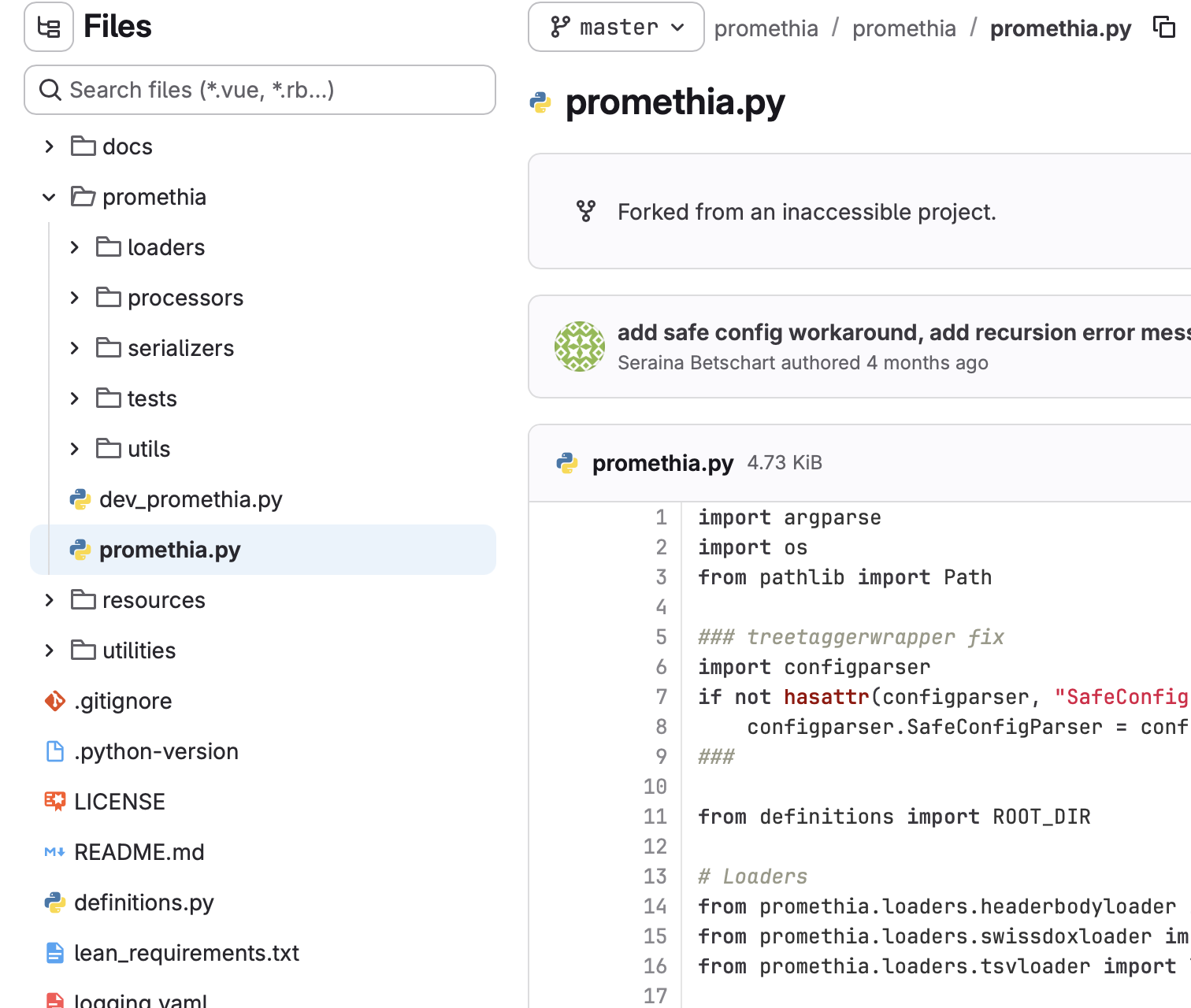Click the 'Forked from an inaccessible project.' text
Screen dimensions: 1191x1008
pyautogui.click(x=807, y=212)
